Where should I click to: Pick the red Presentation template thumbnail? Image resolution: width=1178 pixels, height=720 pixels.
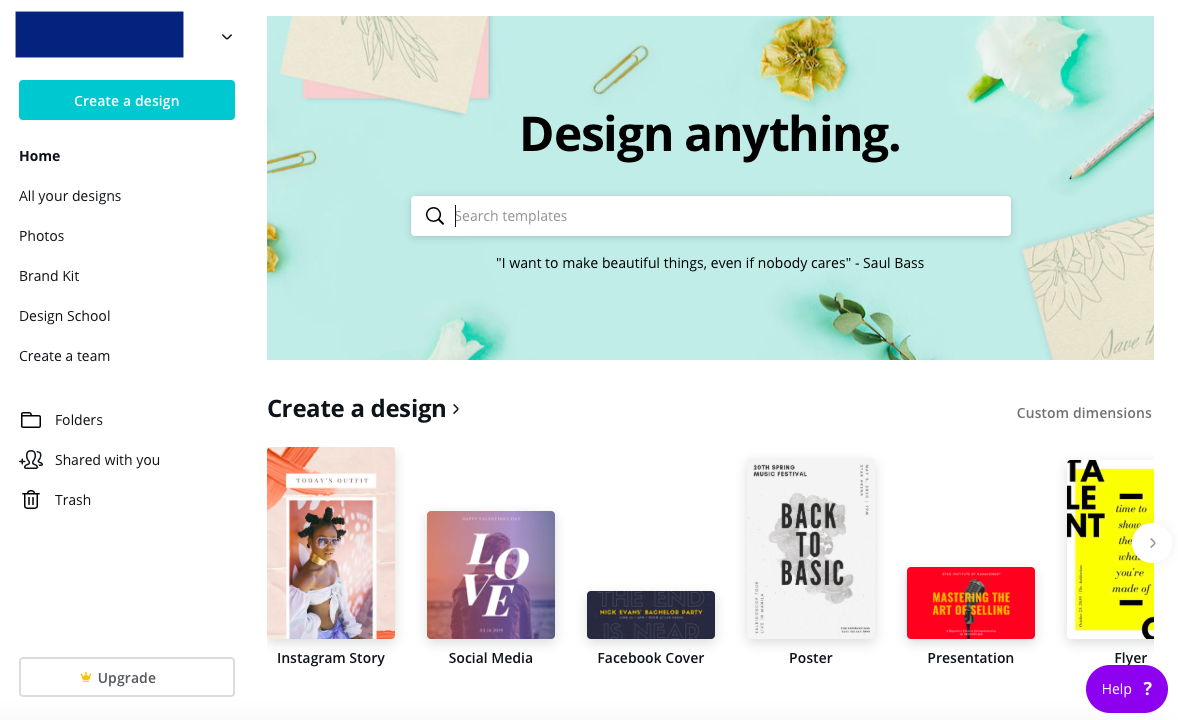pos(971,604)
